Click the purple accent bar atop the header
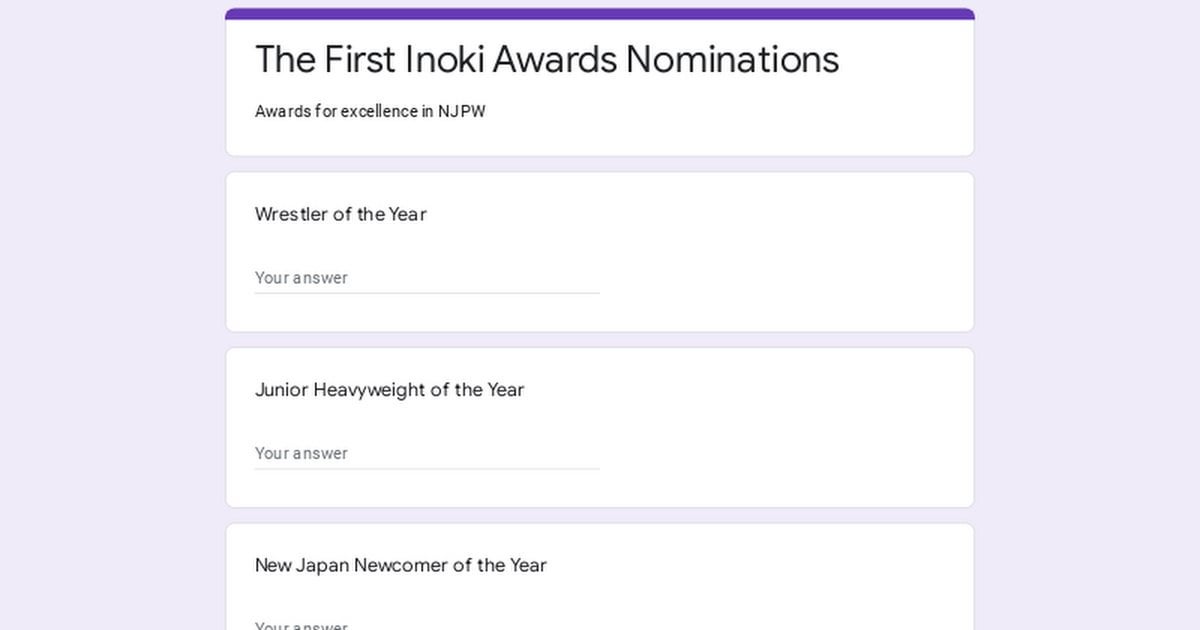1200x630 pixels. (600, 14)
